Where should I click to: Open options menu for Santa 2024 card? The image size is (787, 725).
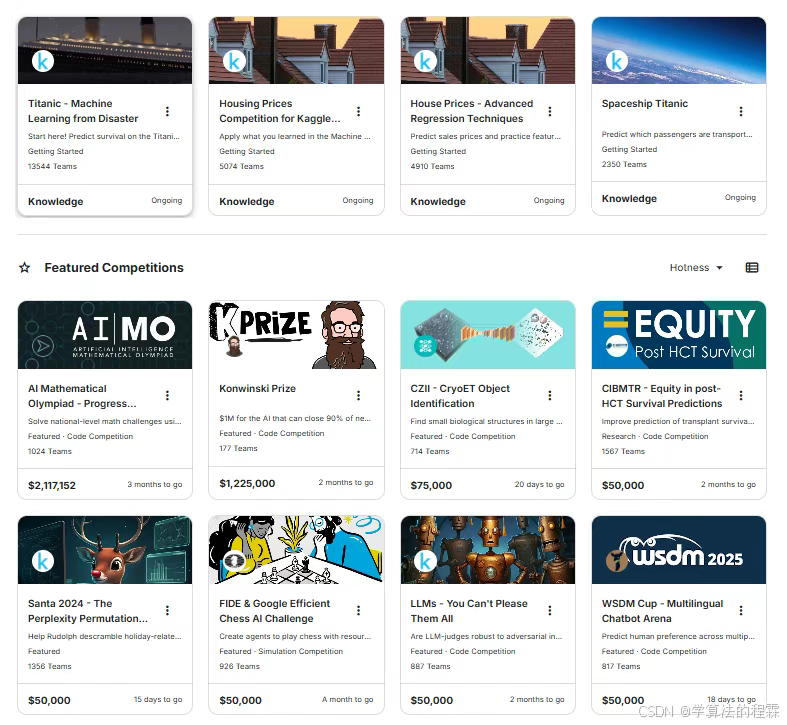[167, 611]
